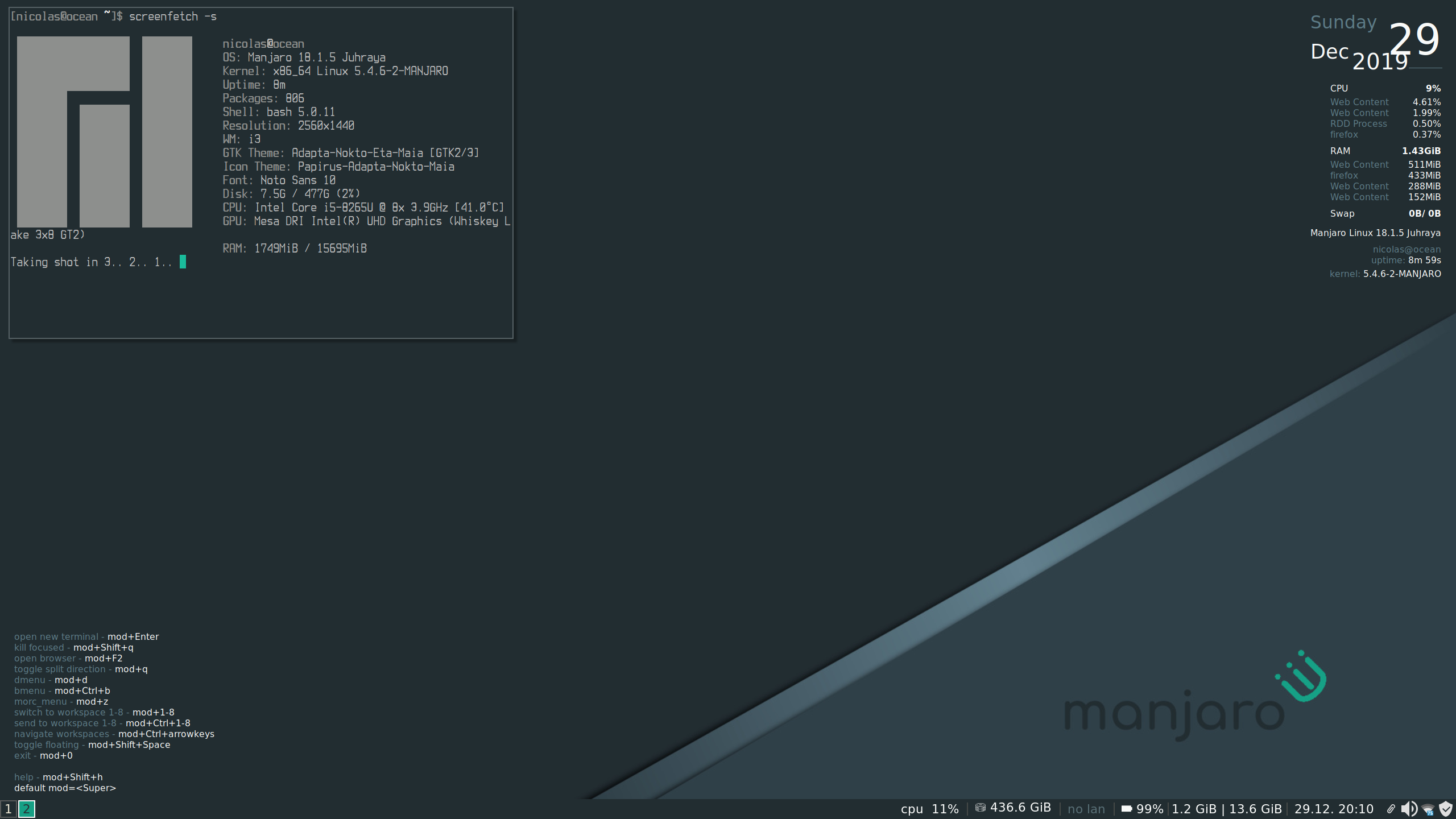Click the large date number 29

click(1414, 40)
